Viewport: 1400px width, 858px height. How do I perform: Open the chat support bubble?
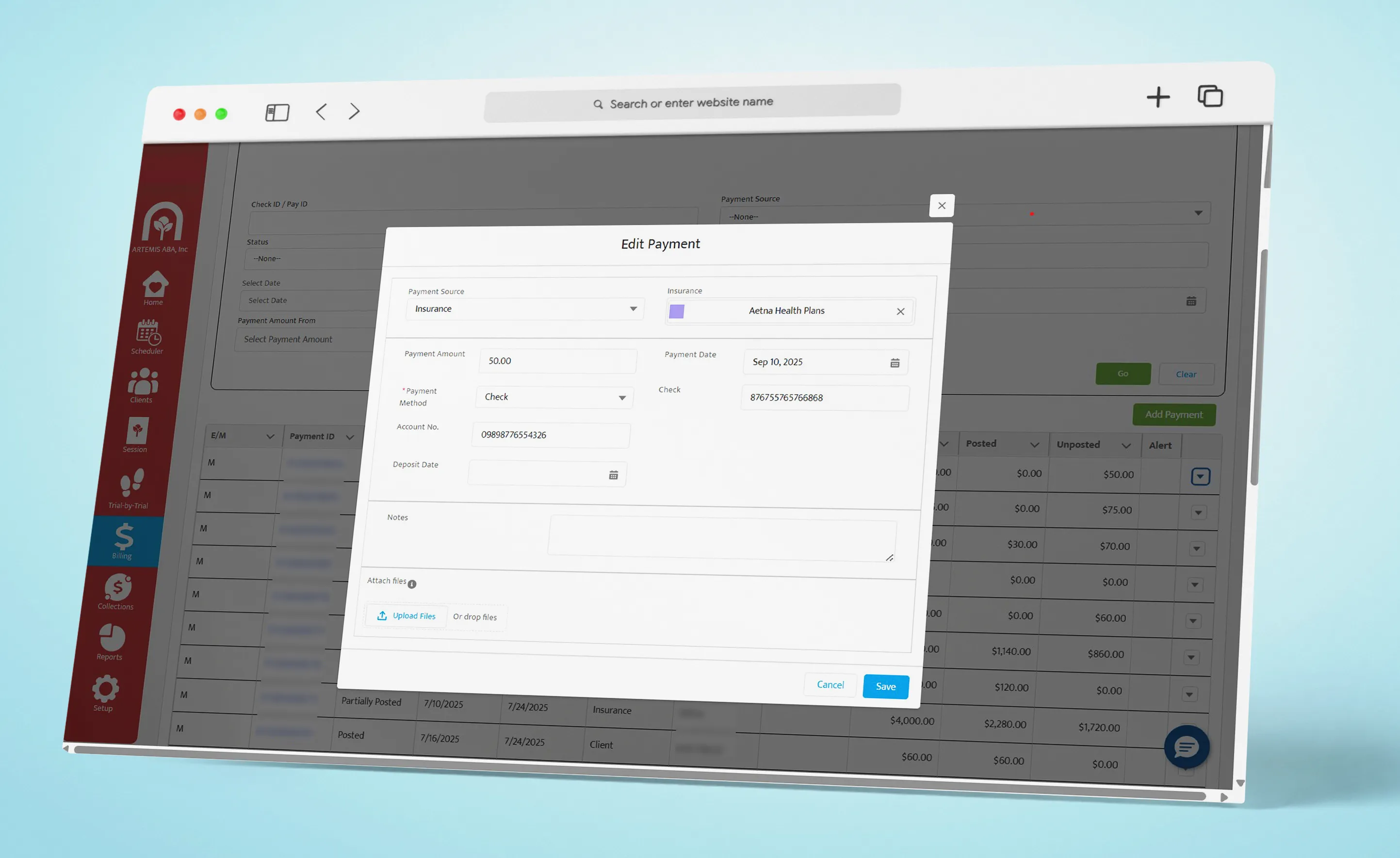(x=1187, y=747)
